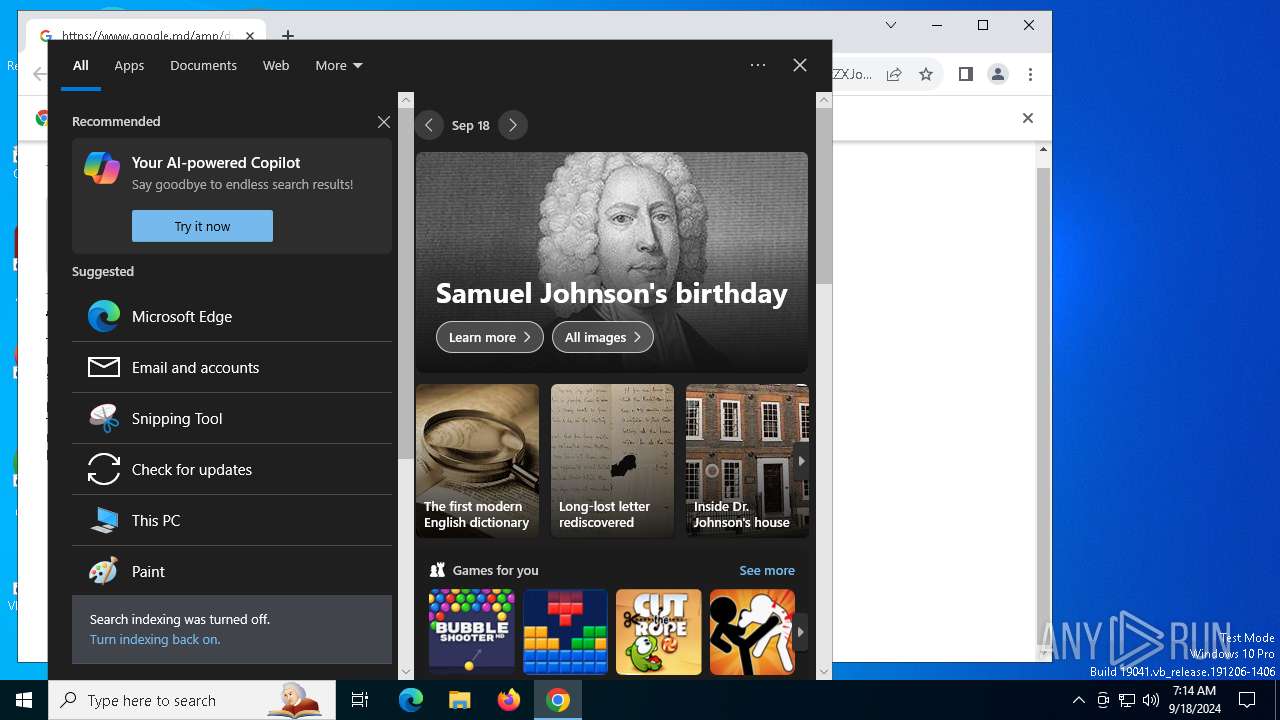Image resolution: width=1280 pixels, height=720 pixels.
Task: Open The first modern English dictionary card
Action: 477,461
